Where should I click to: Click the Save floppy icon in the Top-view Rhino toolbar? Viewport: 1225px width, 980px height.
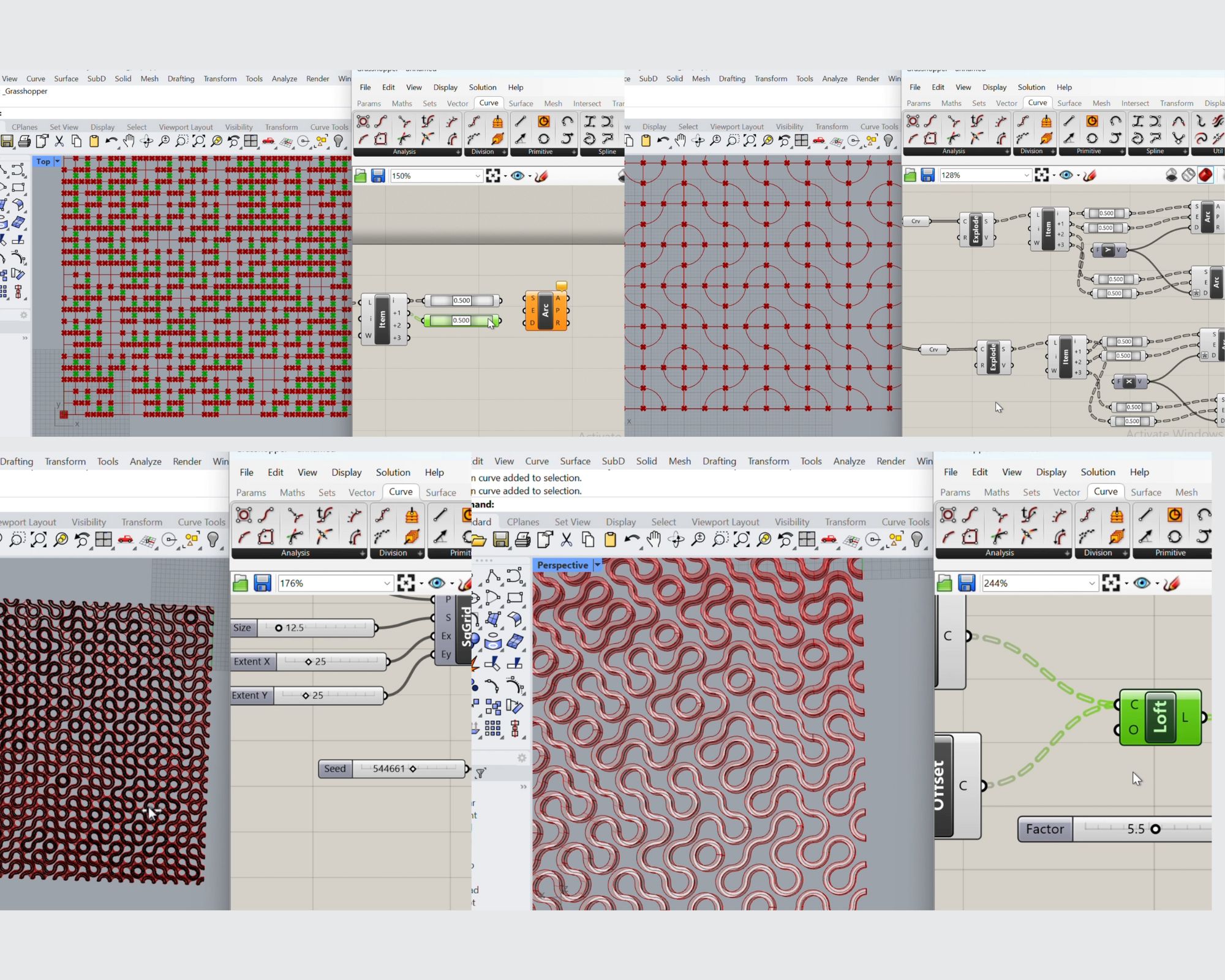7,141
